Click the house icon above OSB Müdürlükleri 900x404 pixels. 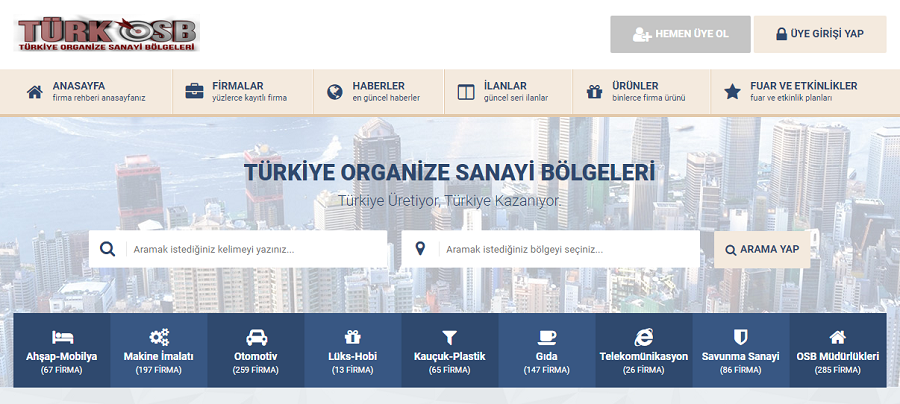pyautogui.click(x=837, y=337)
